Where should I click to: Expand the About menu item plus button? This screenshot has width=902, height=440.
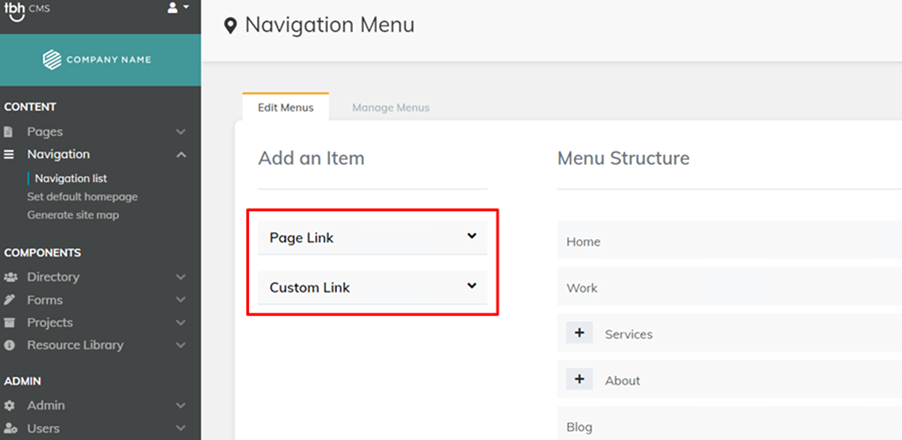click(579, 379)
